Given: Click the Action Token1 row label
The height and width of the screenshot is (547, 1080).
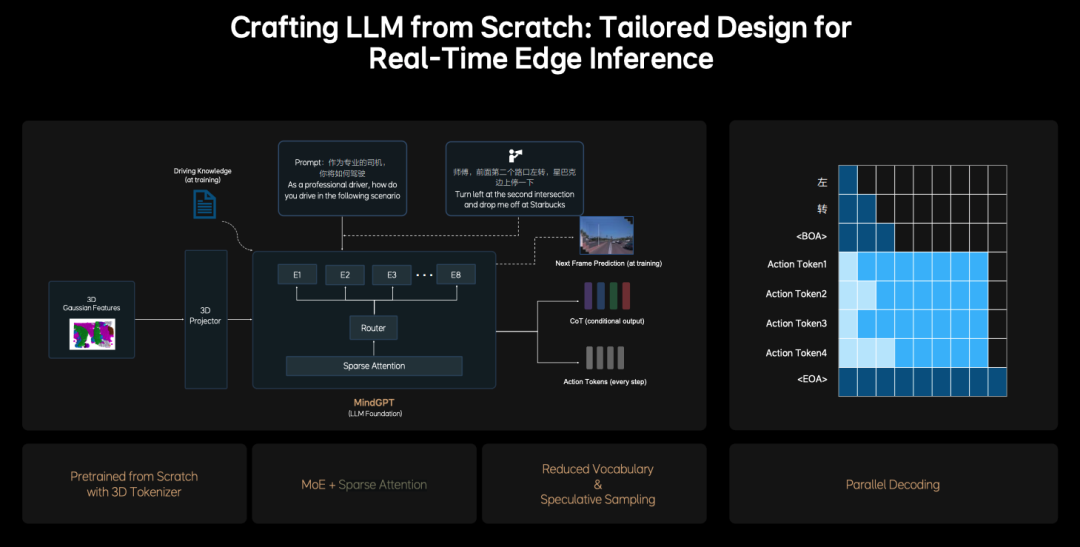Looking at the screenshot, I should coord(796,264).
